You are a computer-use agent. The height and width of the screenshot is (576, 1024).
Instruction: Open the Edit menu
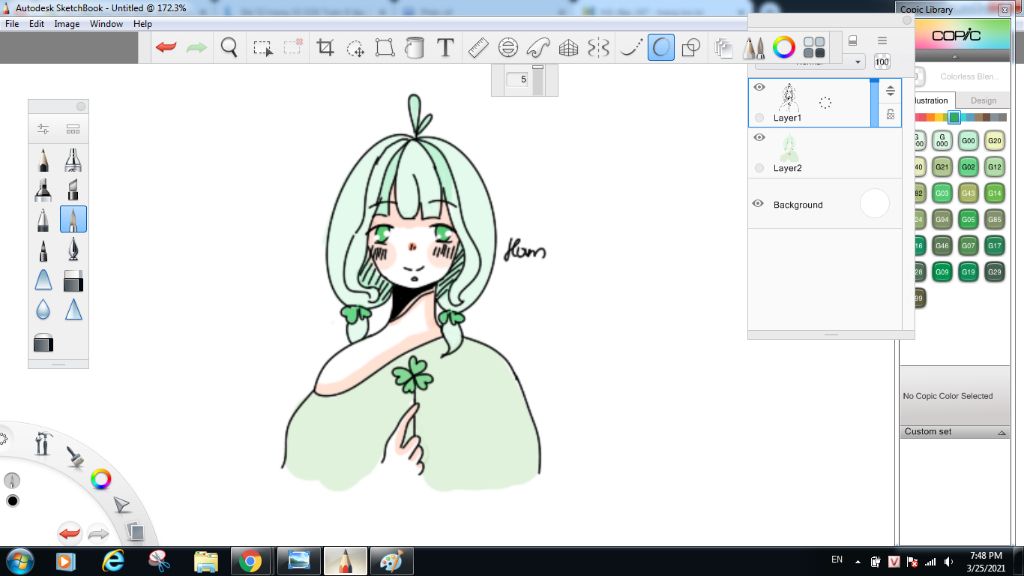point(37,24)
